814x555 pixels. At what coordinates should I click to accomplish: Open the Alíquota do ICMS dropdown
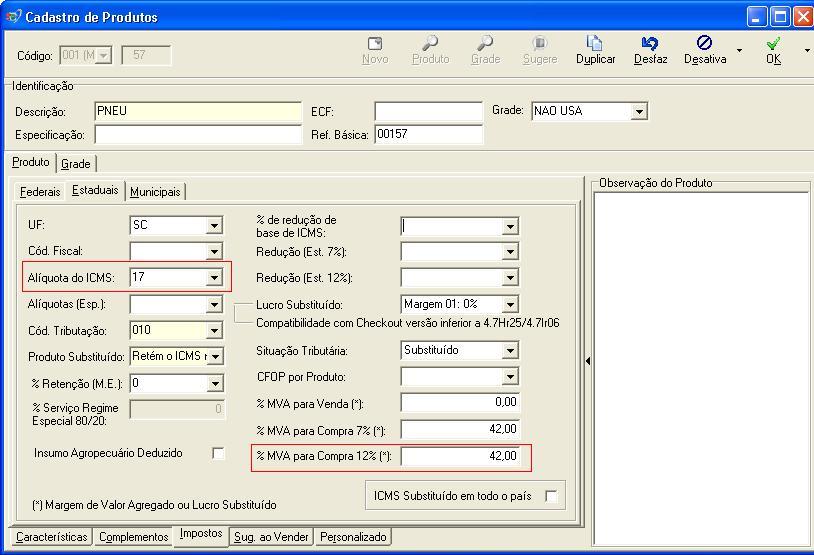click(214, 278)
